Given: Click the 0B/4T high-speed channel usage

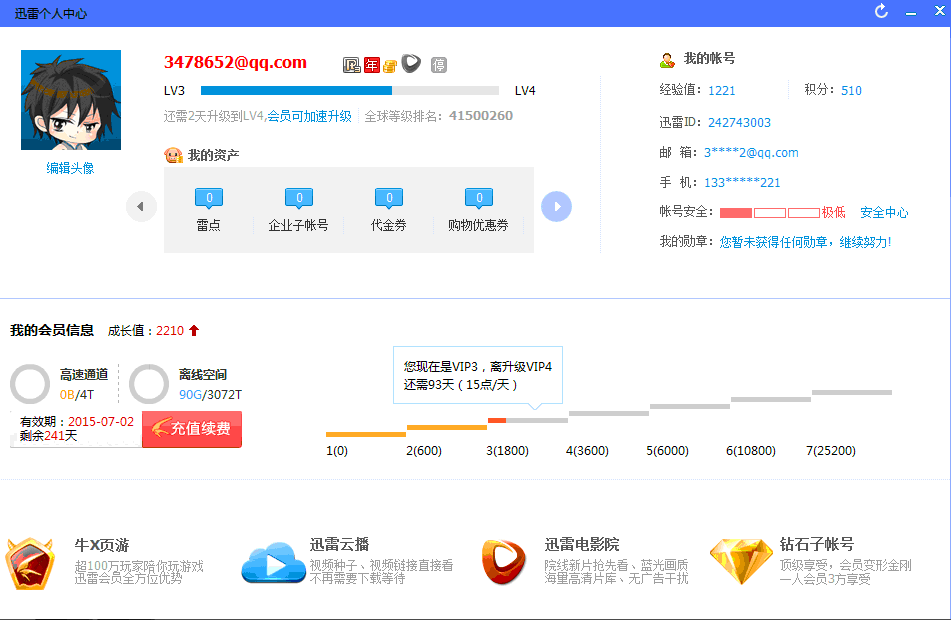Looking at the screenshot, I should tap(77, 395).
